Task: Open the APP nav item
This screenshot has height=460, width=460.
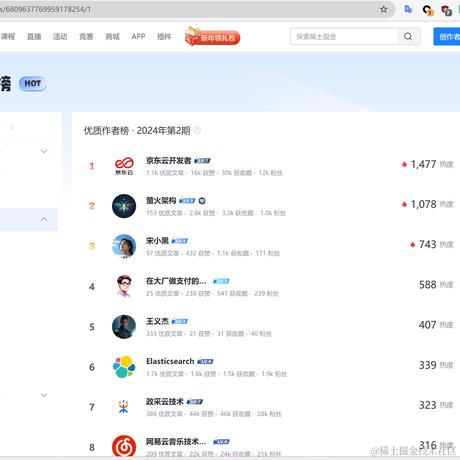Action: click(138, 36)
